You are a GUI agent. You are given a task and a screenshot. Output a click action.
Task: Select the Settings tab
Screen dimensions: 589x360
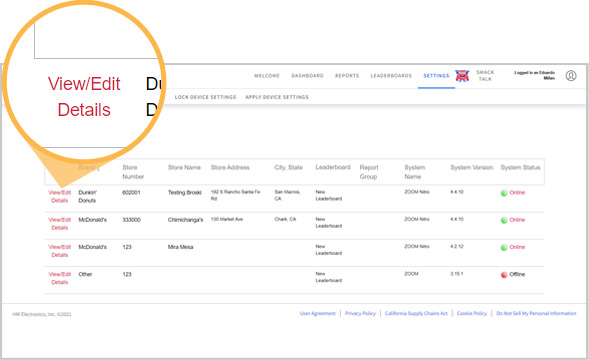(x=436, y=76)
